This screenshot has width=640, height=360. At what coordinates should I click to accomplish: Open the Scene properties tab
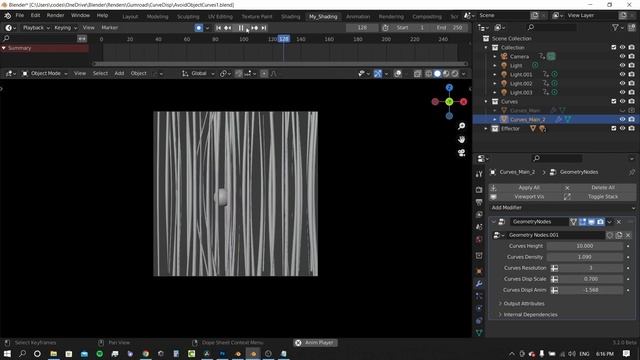(x=479, y=227)
